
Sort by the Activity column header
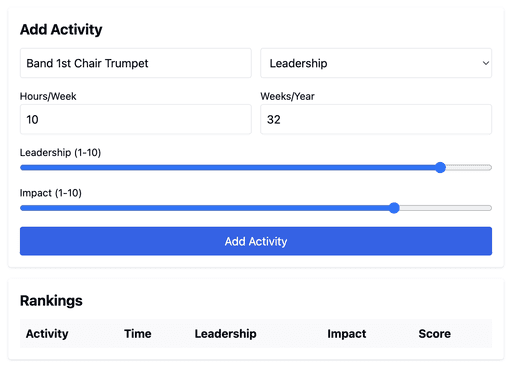click(47, 334)
